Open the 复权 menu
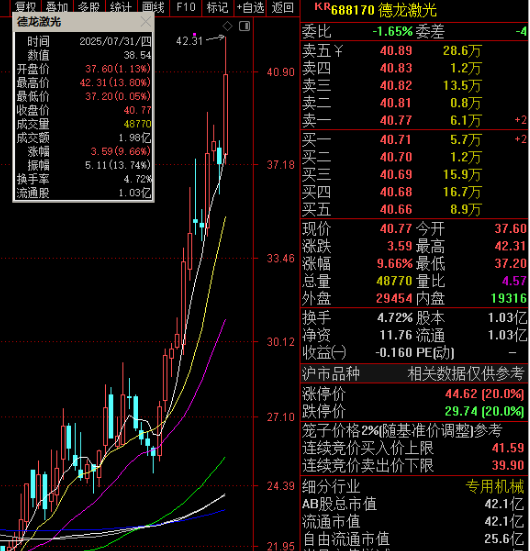 (25, 7)
